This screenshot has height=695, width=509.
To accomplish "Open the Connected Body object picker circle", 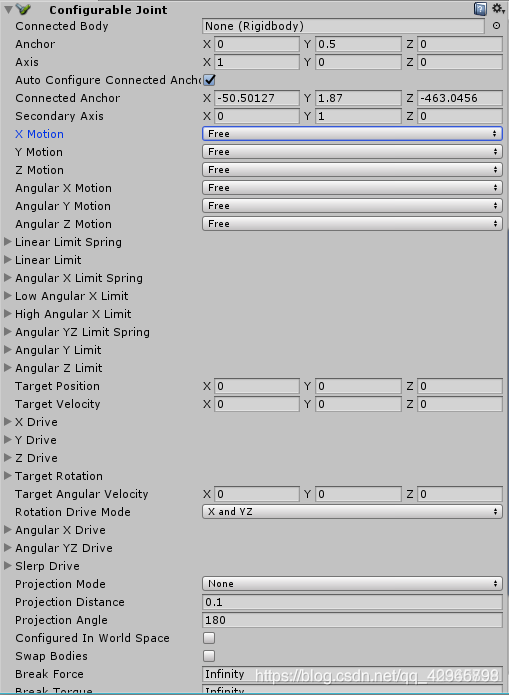I will point(497,26).
